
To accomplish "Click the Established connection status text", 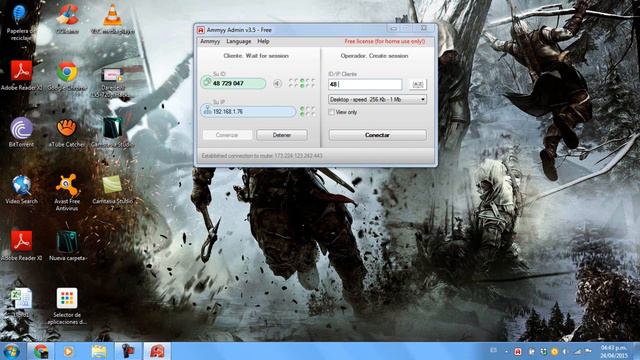I will (262, 156).
